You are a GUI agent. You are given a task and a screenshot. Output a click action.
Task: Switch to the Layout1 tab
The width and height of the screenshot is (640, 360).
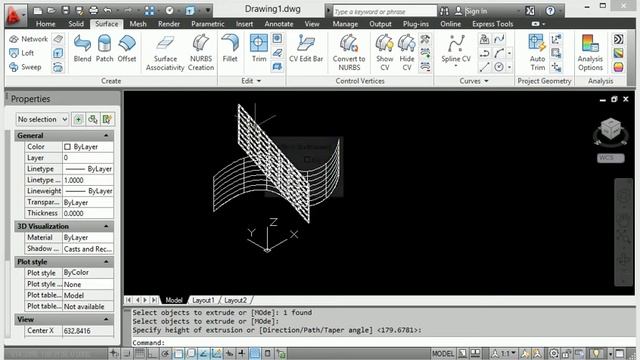[203, 300]
